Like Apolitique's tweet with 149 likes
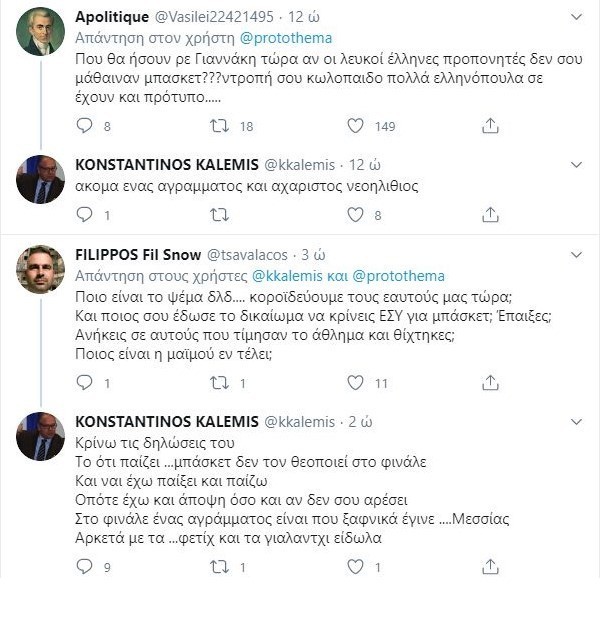This screenshot has width=600, height=620. click(x=355, y=126)
